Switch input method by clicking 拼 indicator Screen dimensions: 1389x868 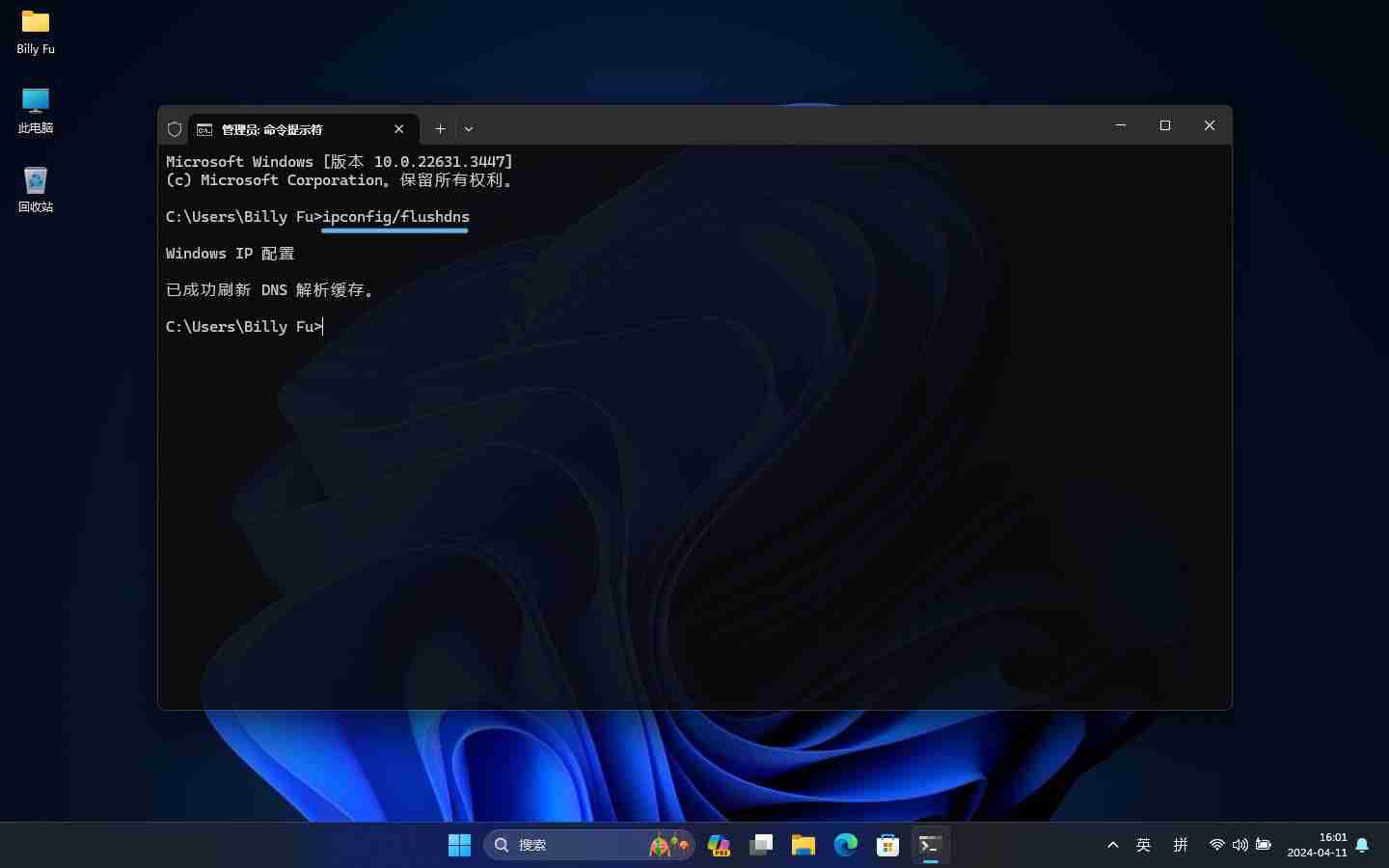tap(1180, 845)
